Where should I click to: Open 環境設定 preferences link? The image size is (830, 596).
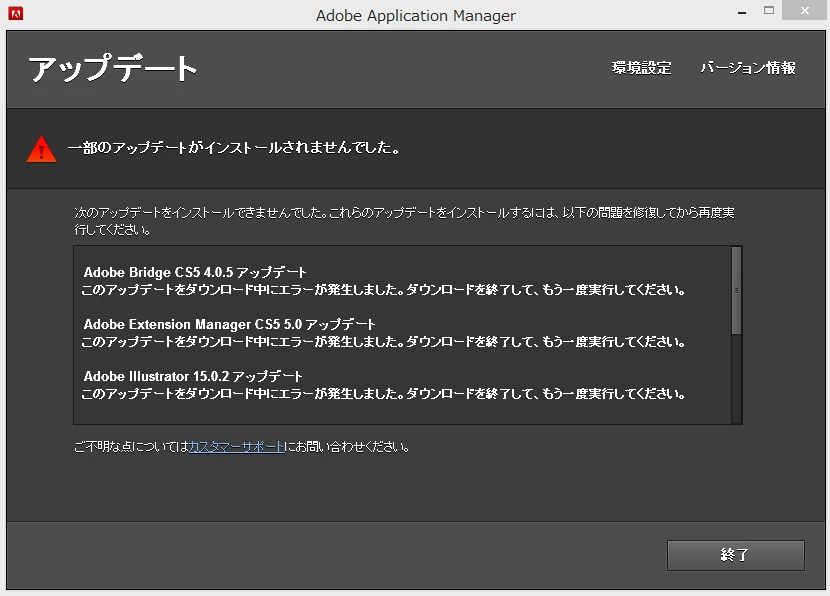click(641, 68)
